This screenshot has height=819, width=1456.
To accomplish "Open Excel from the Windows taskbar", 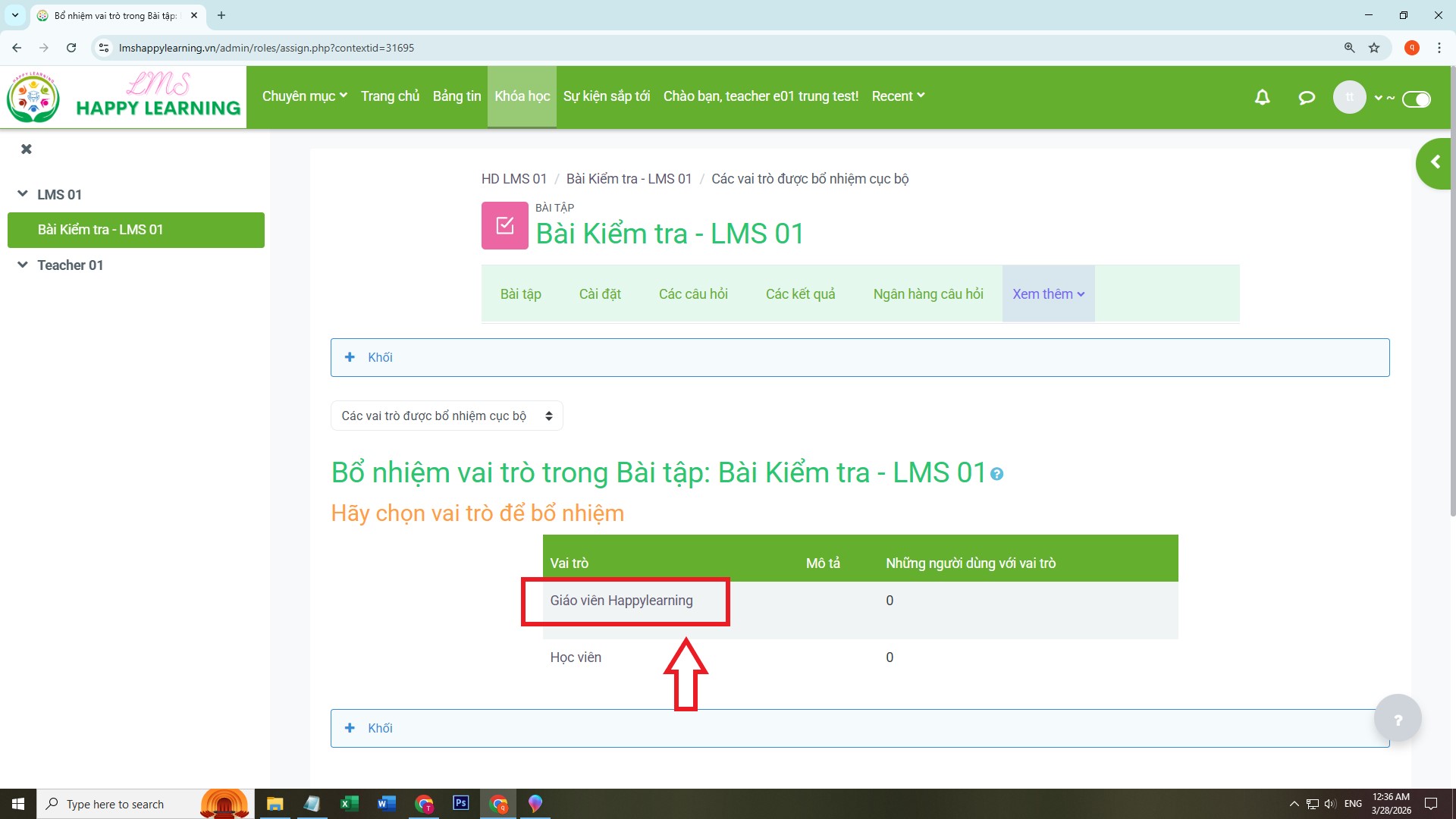I will coord(349,804).
